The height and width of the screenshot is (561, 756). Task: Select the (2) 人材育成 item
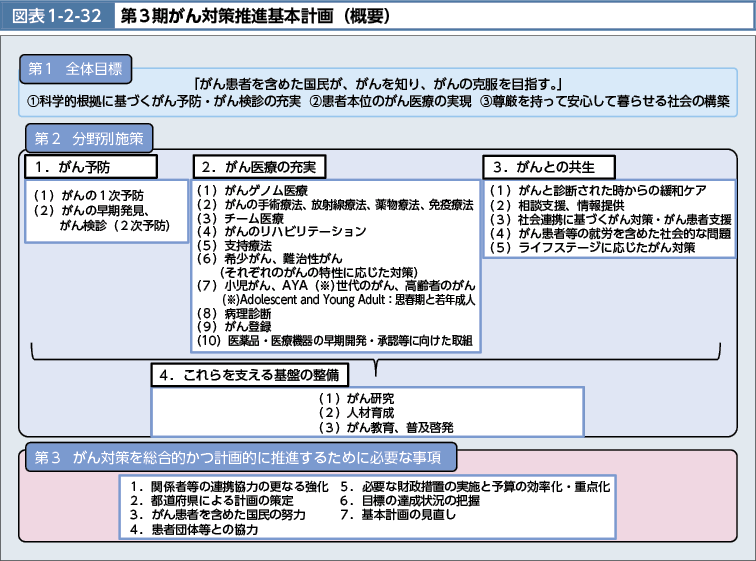[x=354, y=413]
